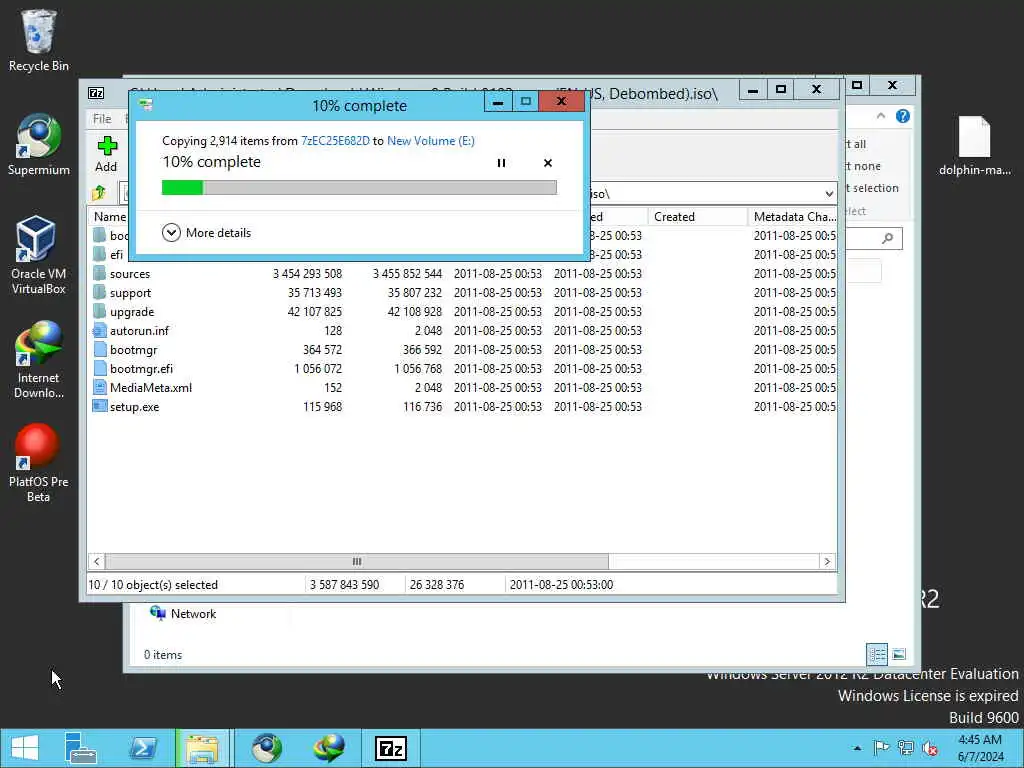
Task: Pause the file copy operation
Action: [x=501, y=163]
